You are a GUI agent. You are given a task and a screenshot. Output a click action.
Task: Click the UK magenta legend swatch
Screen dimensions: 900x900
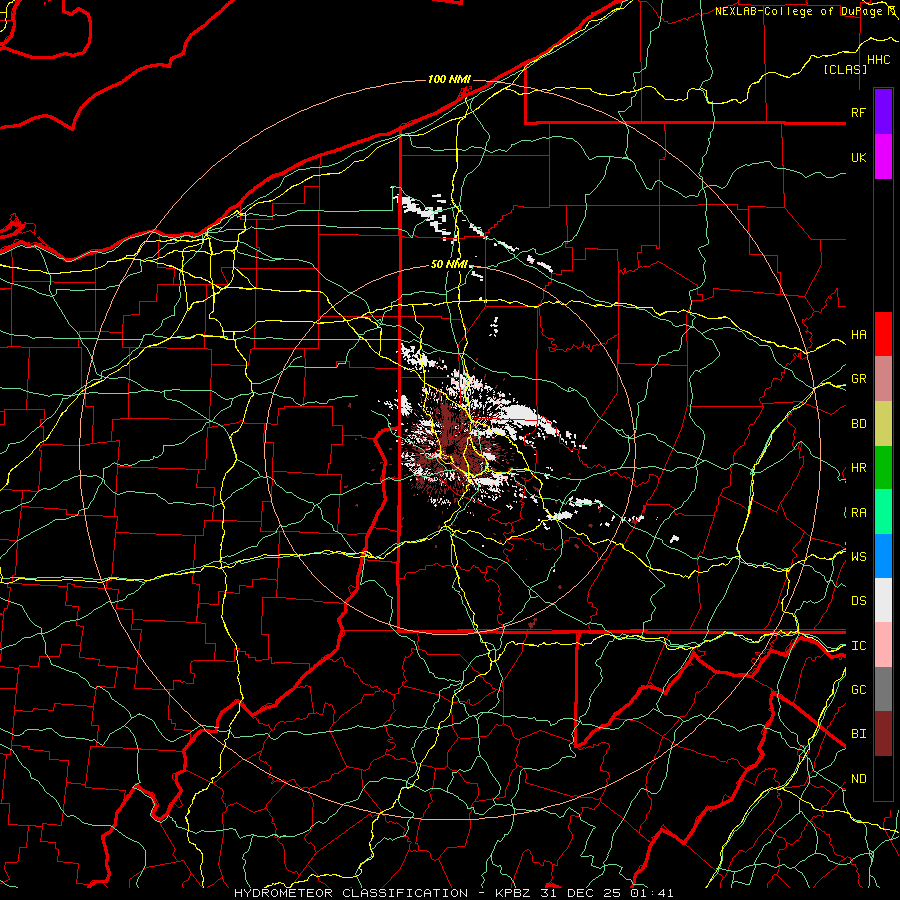pos(883,157)
